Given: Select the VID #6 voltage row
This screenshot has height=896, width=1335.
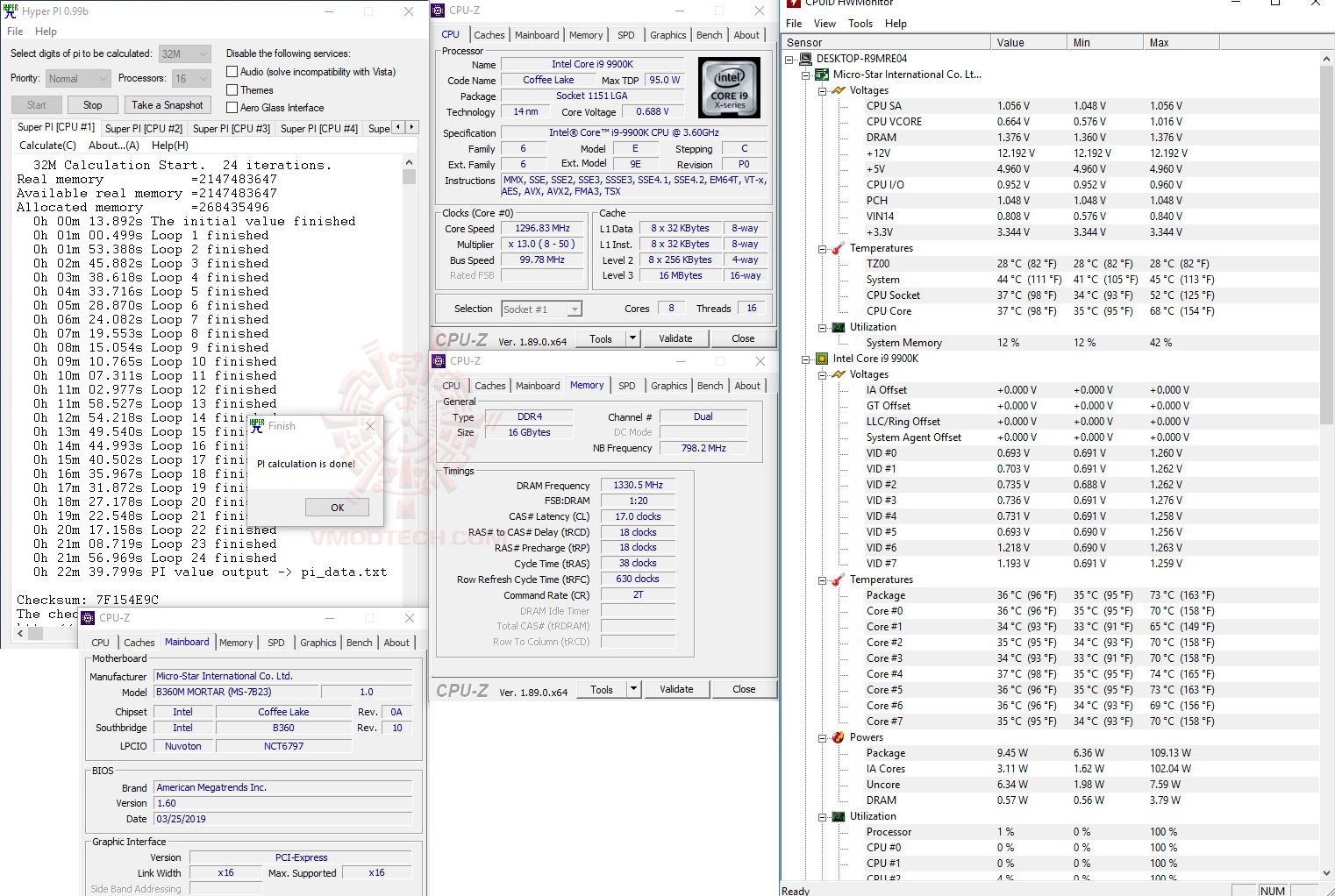Looking at the screenshot, I should 1050,548.
